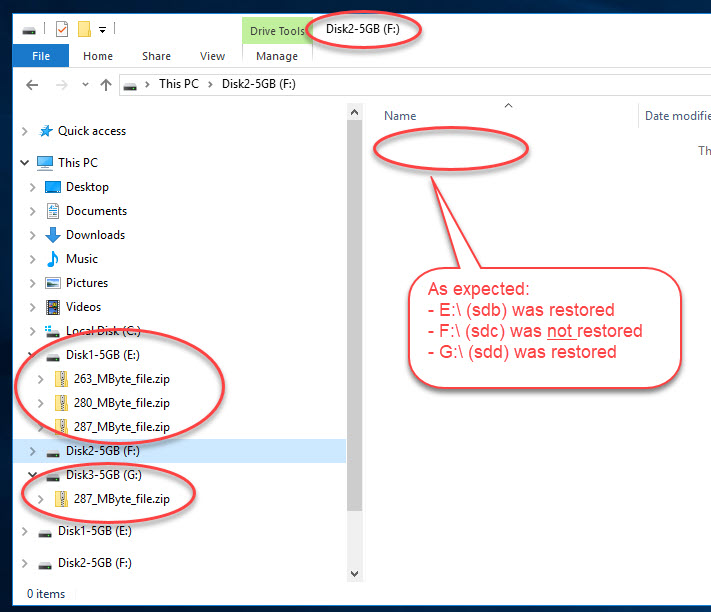Select 263_MByte_file.zip in the navigation tree

121,379
